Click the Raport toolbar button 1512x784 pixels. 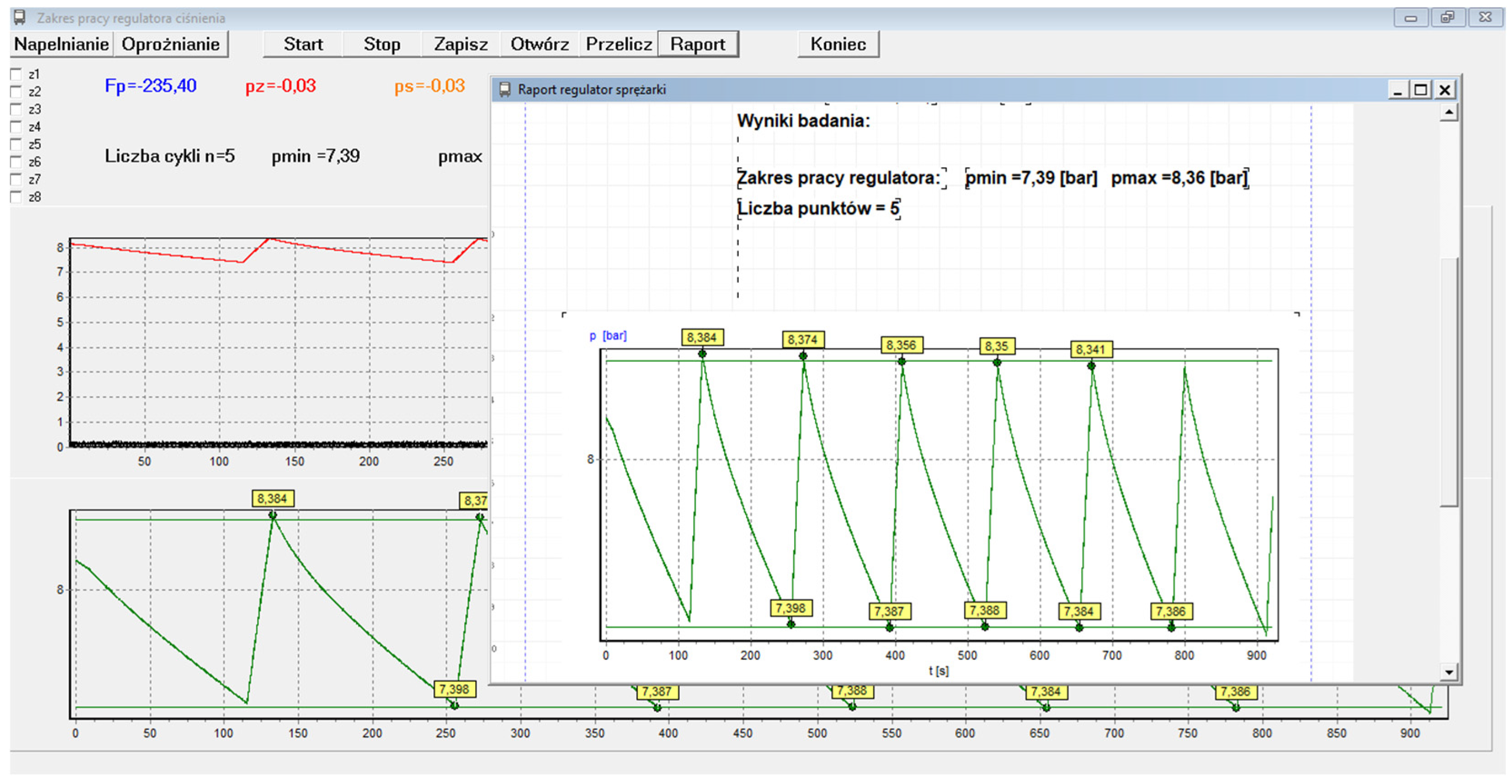697,44
